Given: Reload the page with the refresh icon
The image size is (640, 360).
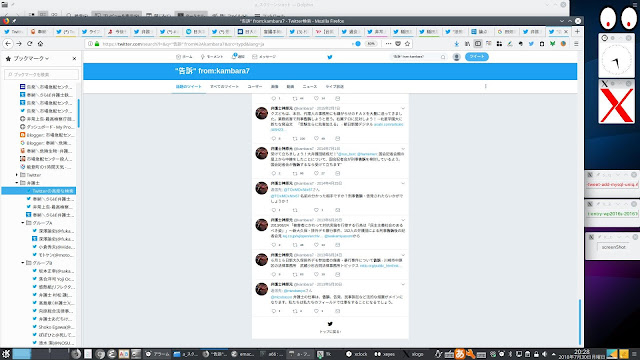Looking at the screenshot, I should [x=29, y=44].
